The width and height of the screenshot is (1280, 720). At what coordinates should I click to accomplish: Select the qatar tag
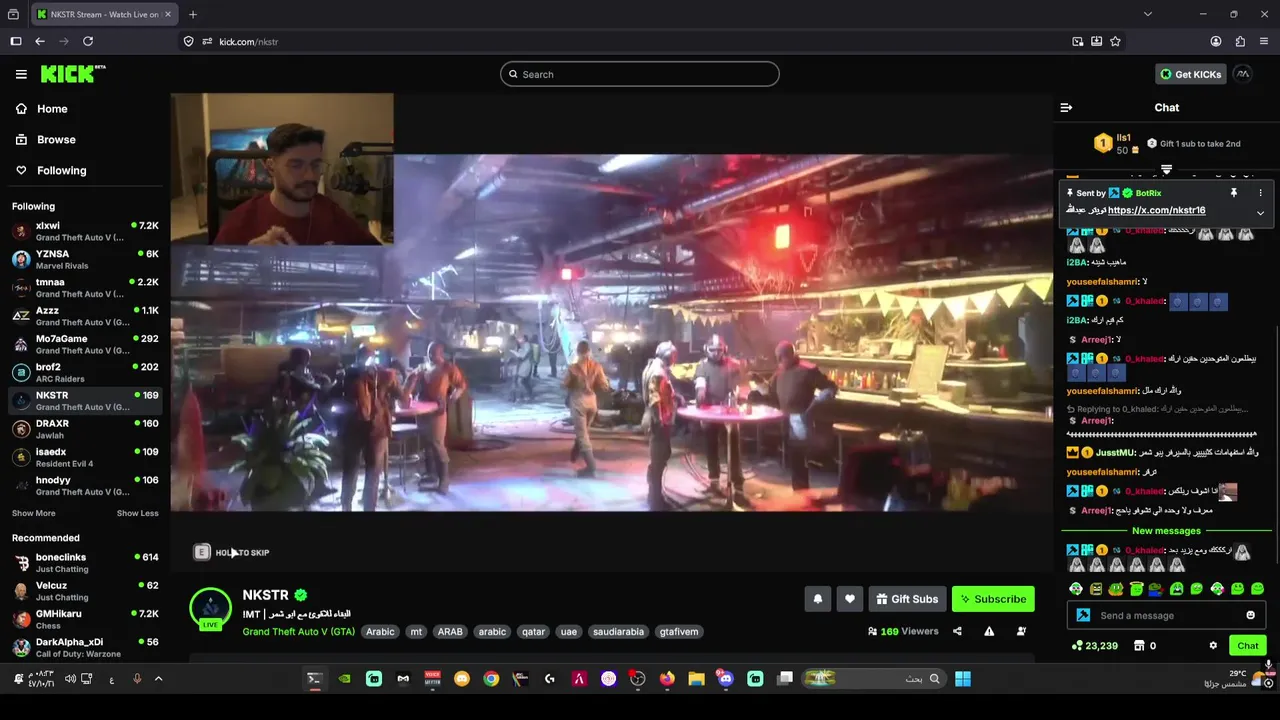coord(534,632)
